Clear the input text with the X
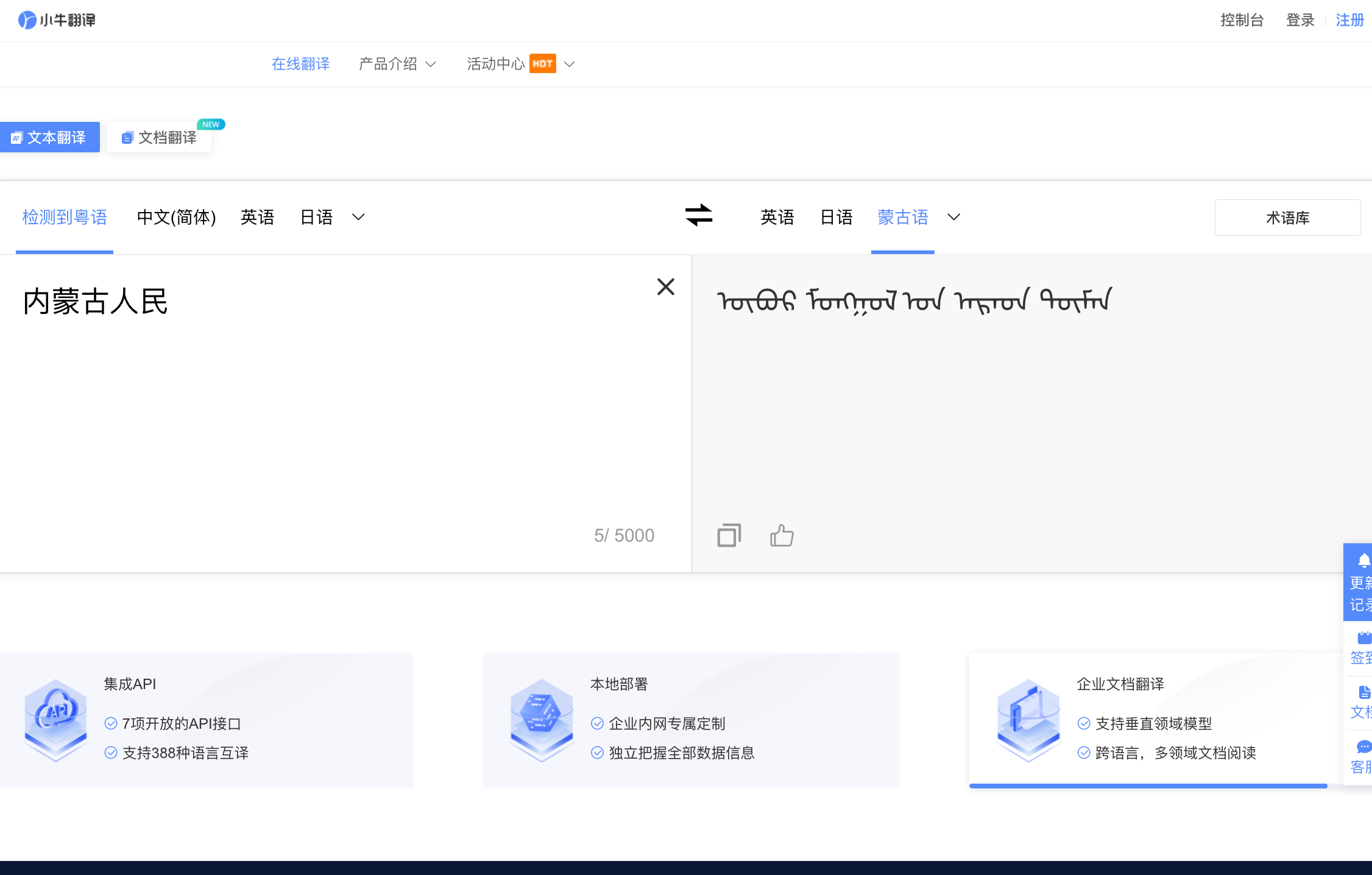 tap(665, 286)
